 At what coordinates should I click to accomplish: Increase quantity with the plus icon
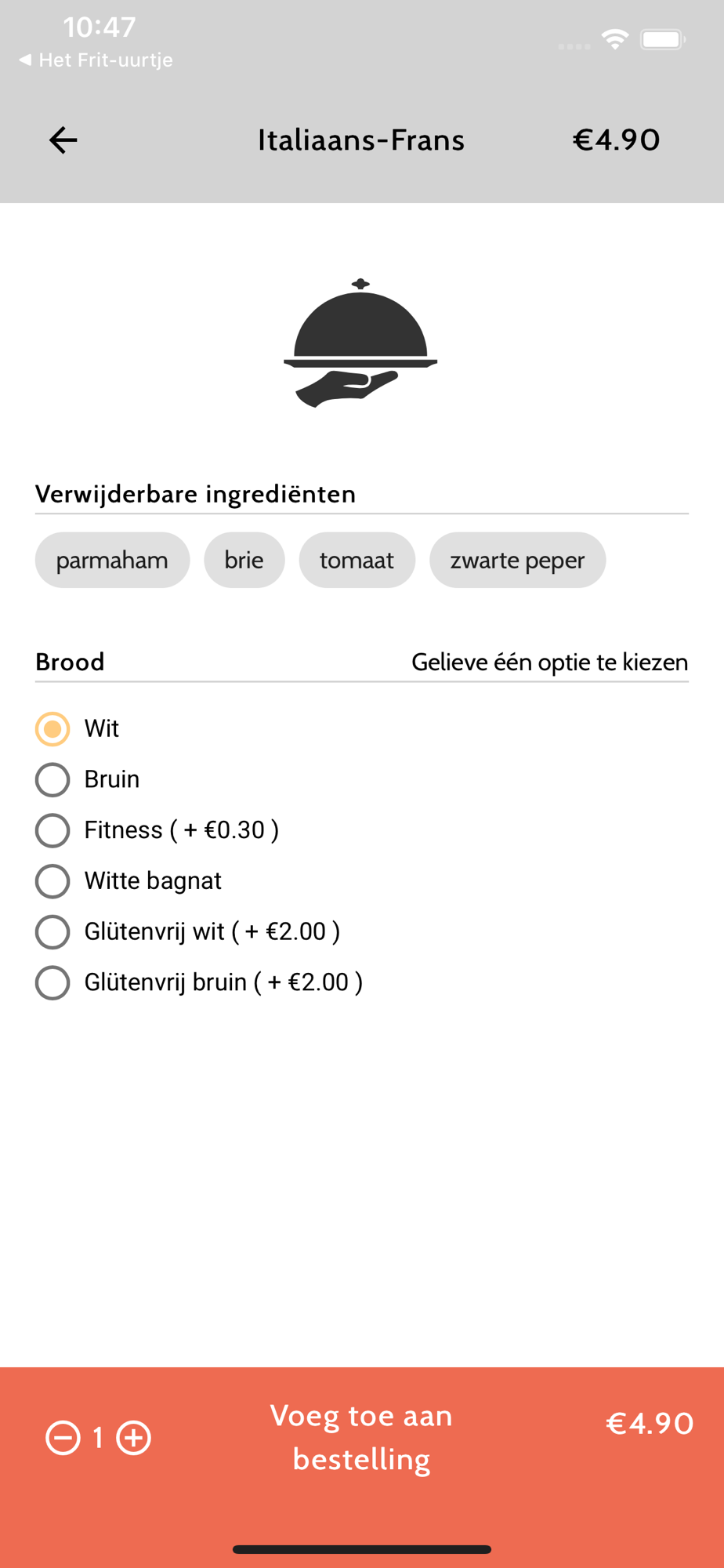pyautogui.click(x=133, y=1438)
